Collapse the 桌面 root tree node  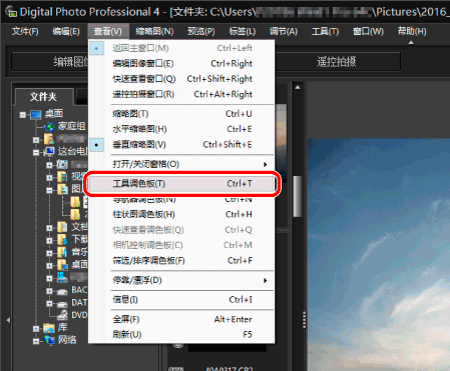[x=23, y=115]
